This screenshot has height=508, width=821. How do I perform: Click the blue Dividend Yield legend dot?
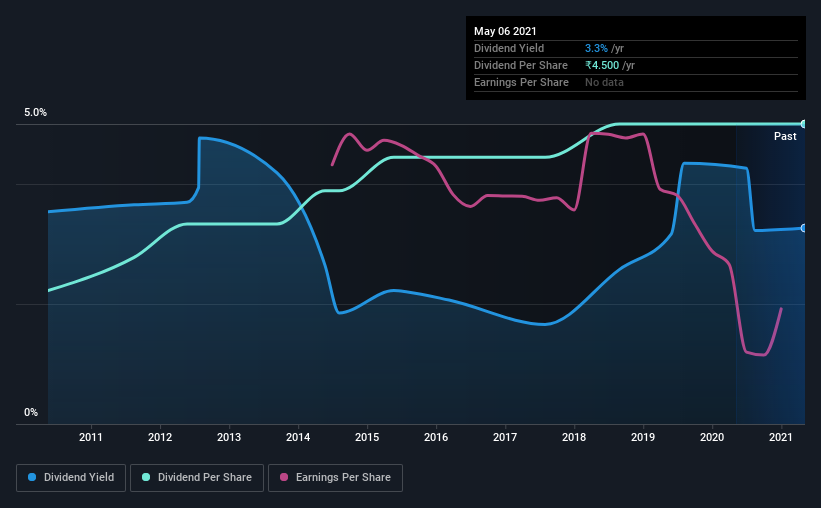[32, 477]
